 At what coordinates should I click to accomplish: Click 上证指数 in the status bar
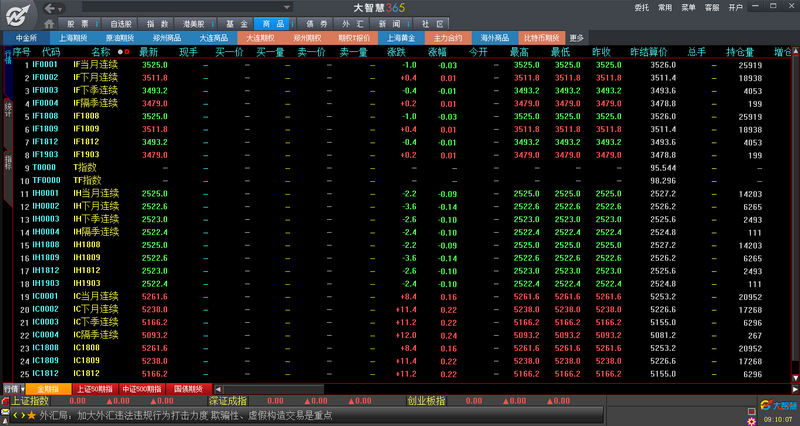(x=31, y=401)
